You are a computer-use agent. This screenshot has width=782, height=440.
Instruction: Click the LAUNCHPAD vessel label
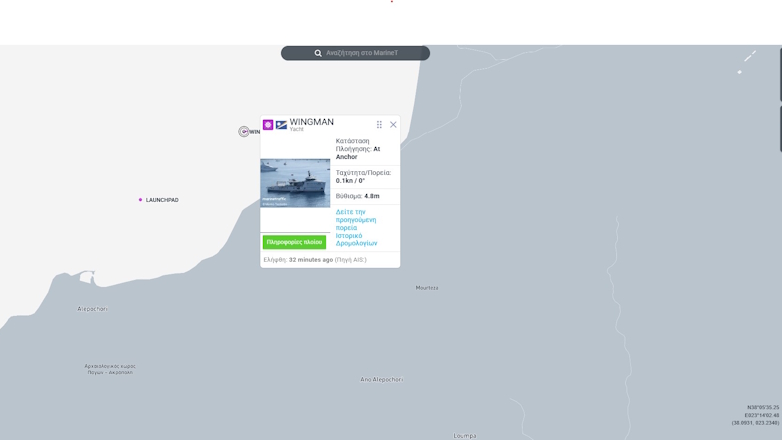[162, 200]
